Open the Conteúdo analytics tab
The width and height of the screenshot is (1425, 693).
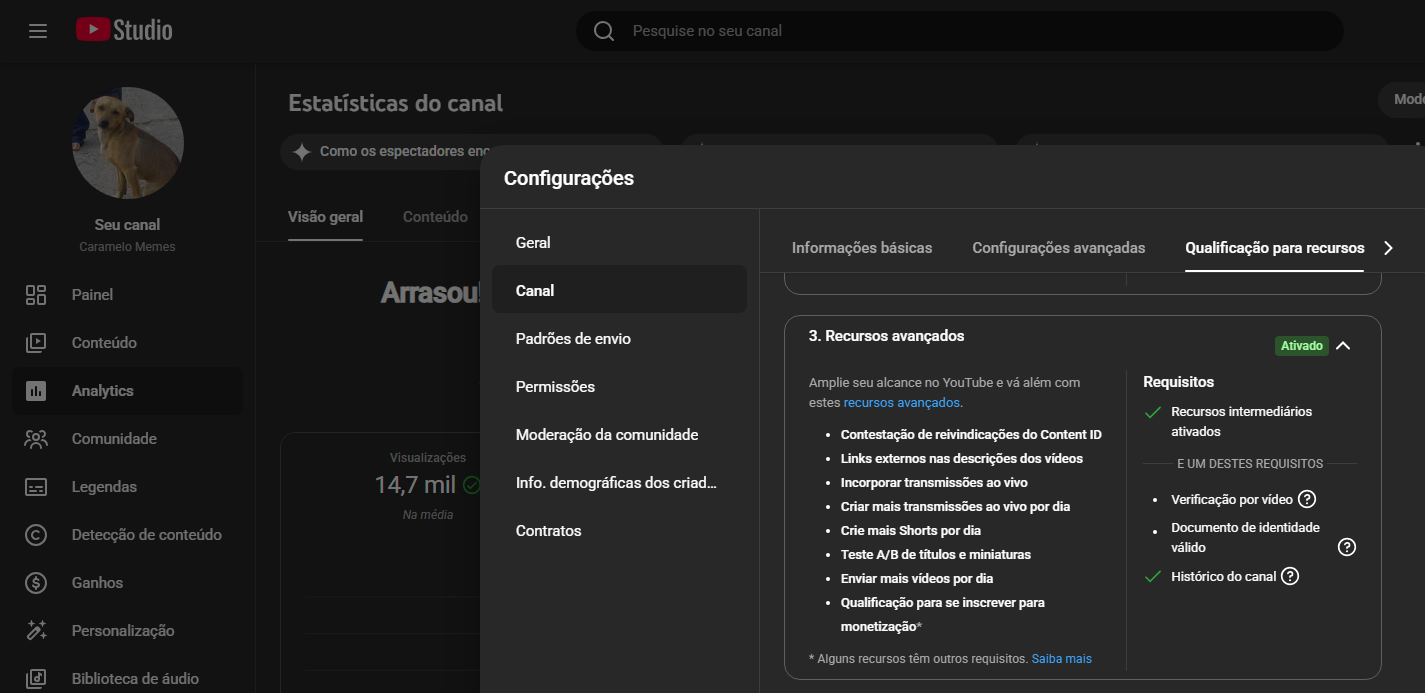[x=435, y=217]
